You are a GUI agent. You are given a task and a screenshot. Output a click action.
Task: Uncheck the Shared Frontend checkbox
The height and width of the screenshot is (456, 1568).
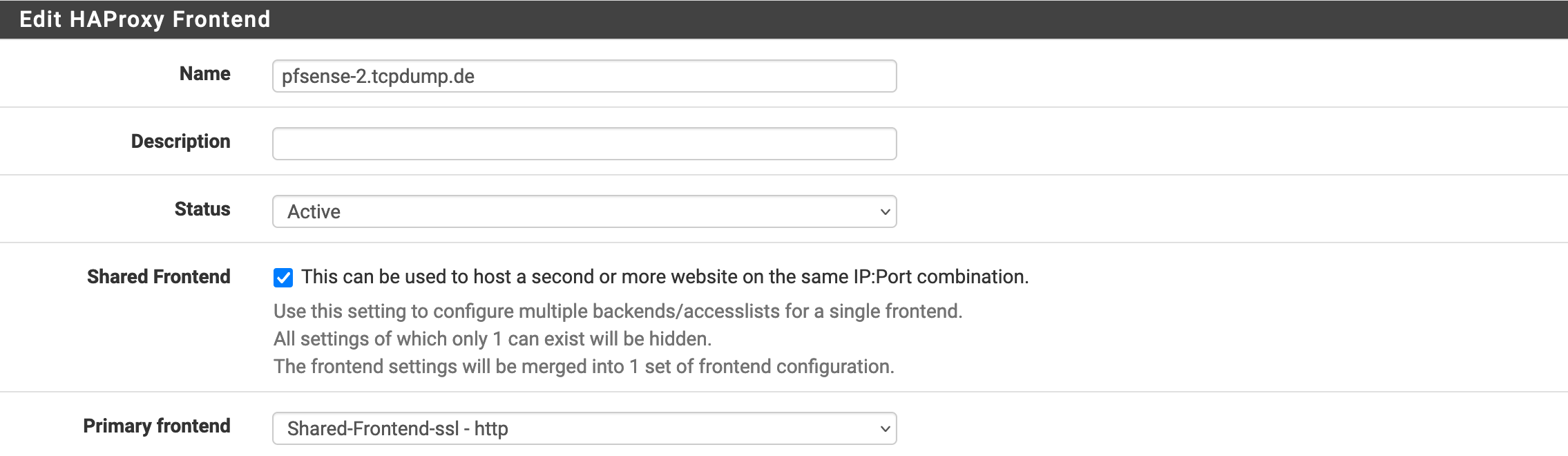pos(283,278)
